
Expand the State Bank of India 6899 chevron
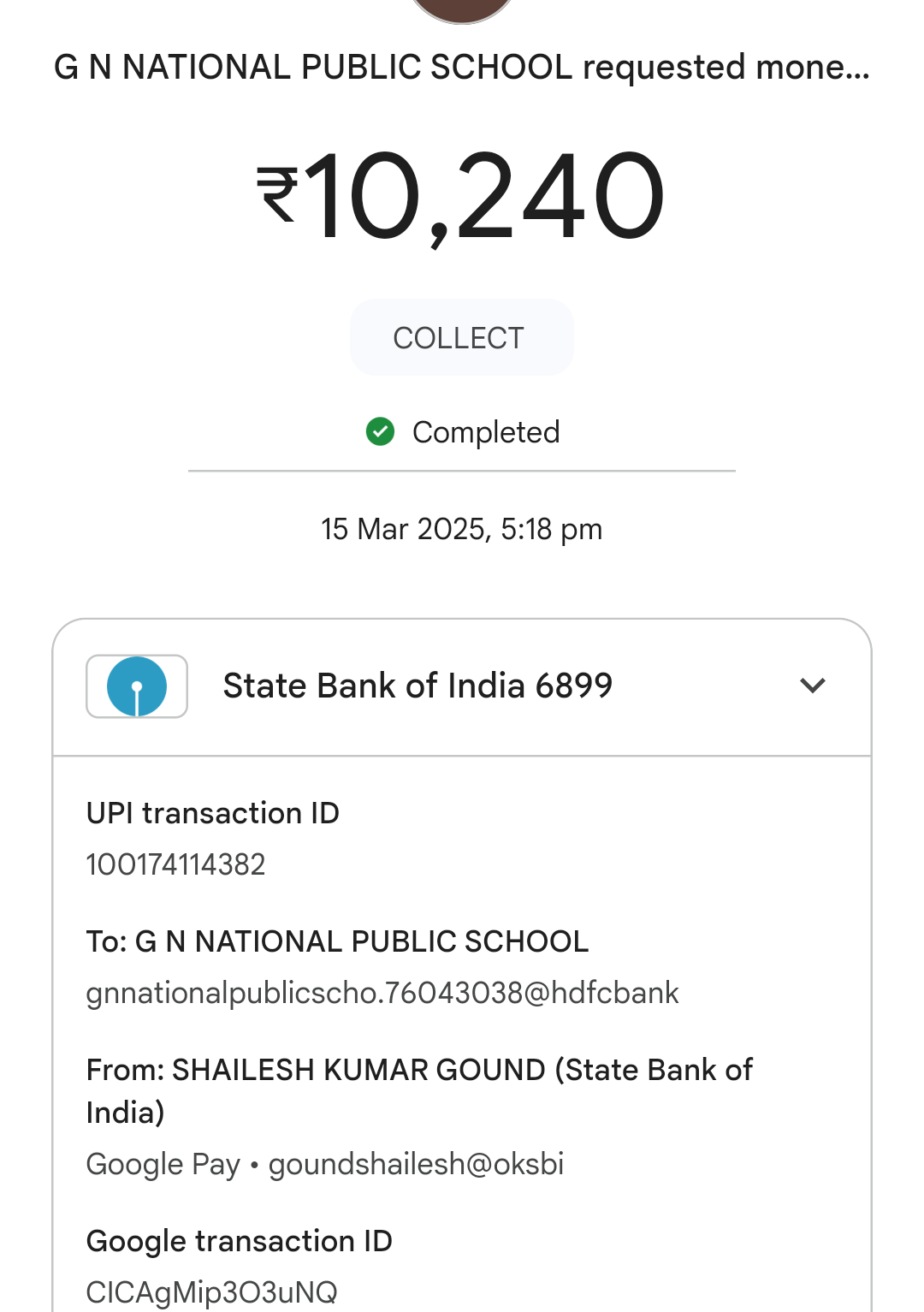tap(812, 686)
